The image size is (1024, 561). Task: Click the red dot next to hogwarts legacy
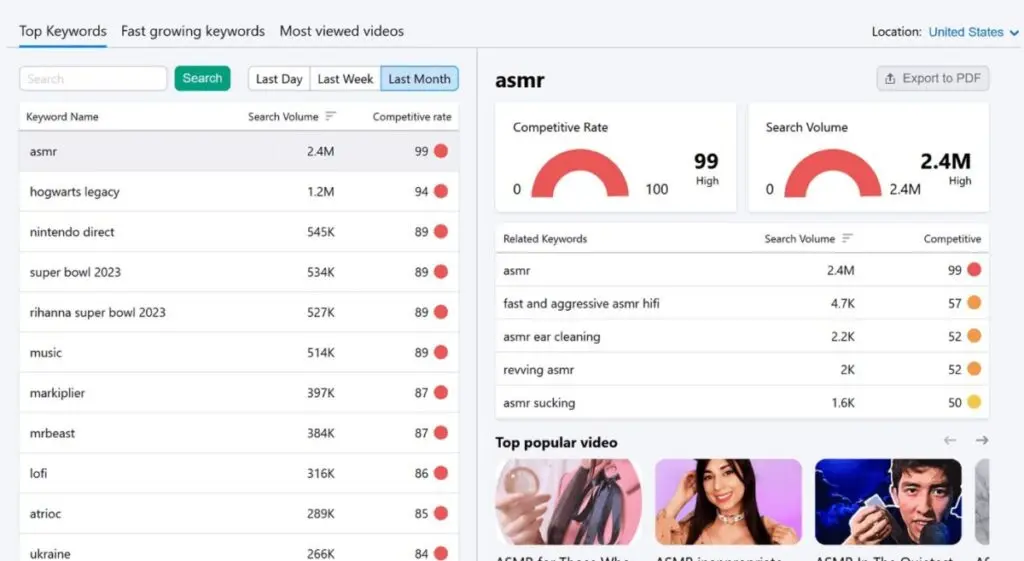441,191
